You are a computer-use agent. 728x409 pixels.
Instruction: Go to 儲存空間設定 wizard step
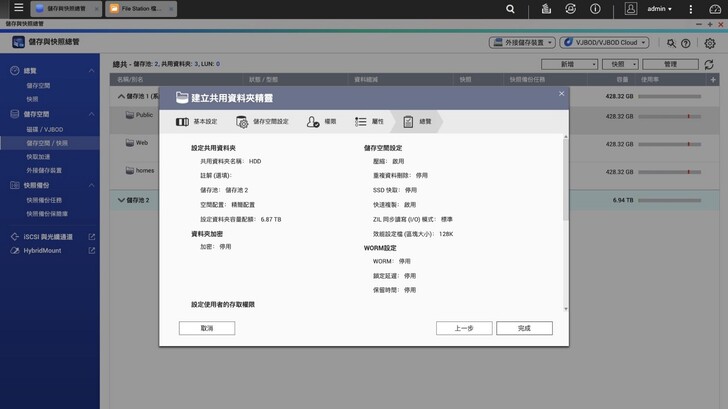[x=262, y=122]
